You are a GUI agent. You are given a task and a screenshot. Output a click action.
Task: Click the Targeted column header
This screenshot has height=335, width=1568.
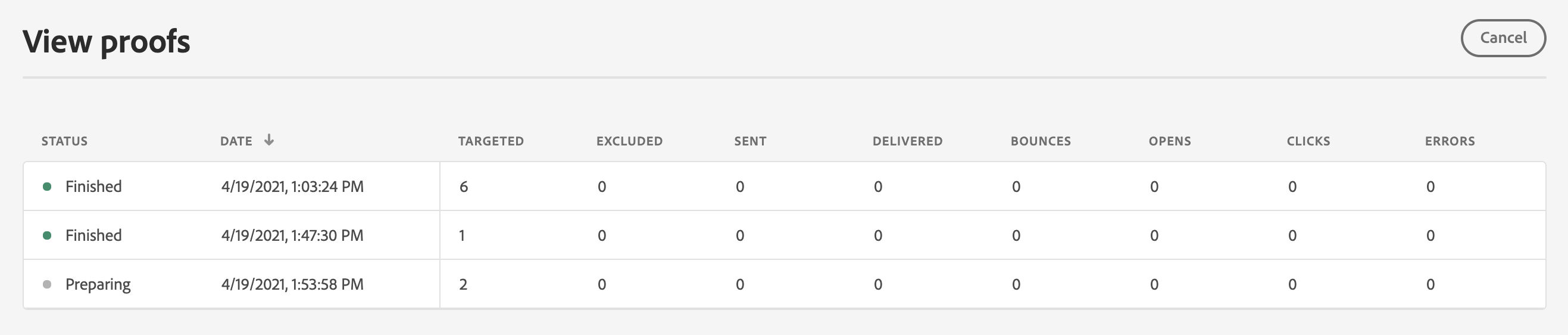click(491, 141)
